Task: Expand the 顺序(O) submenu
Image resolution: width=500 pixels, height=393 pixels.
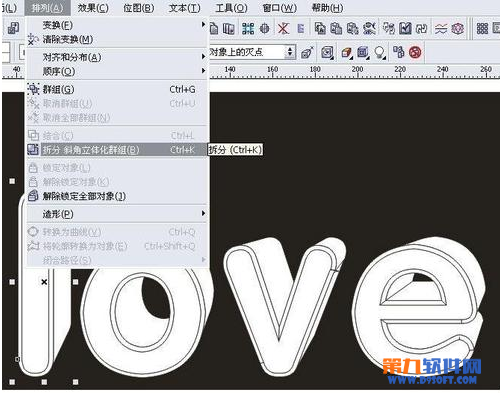Action: 117,71
